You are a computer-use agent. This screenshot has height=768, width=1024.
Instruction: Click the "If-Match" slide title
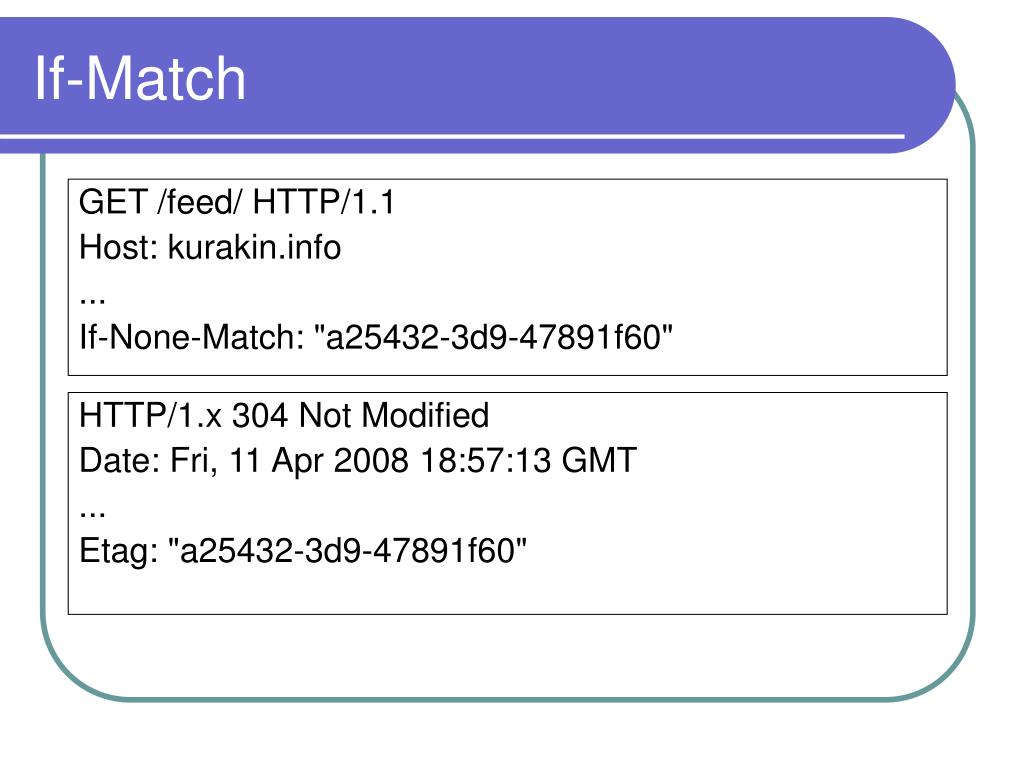tap(140, 78)
